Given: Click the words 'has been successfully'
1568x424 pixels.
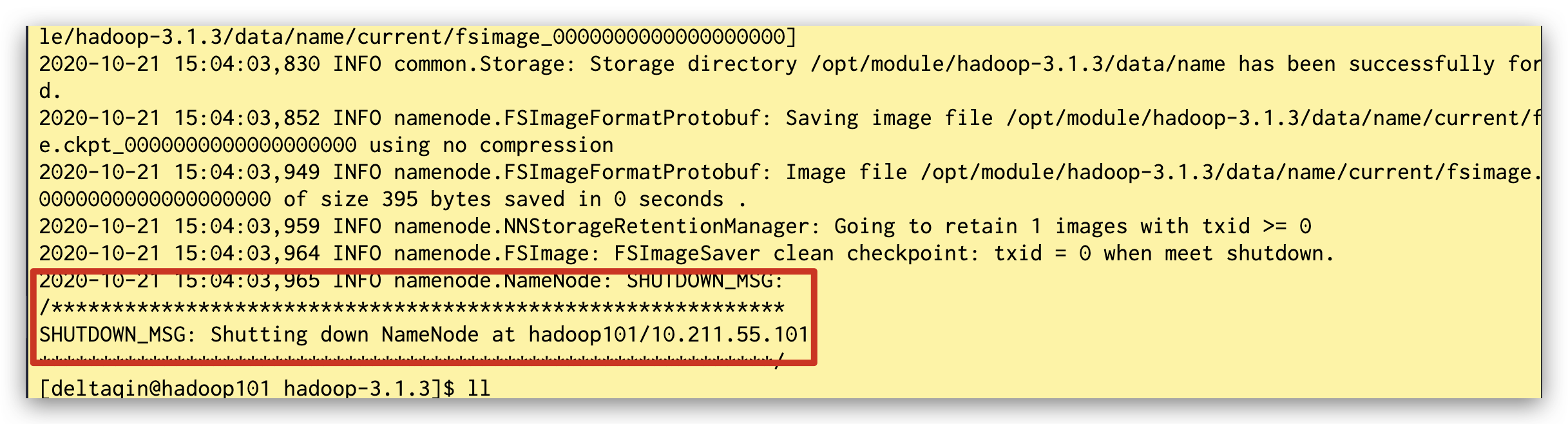Looking at the screenshot, I should (x=1366, y=64).
